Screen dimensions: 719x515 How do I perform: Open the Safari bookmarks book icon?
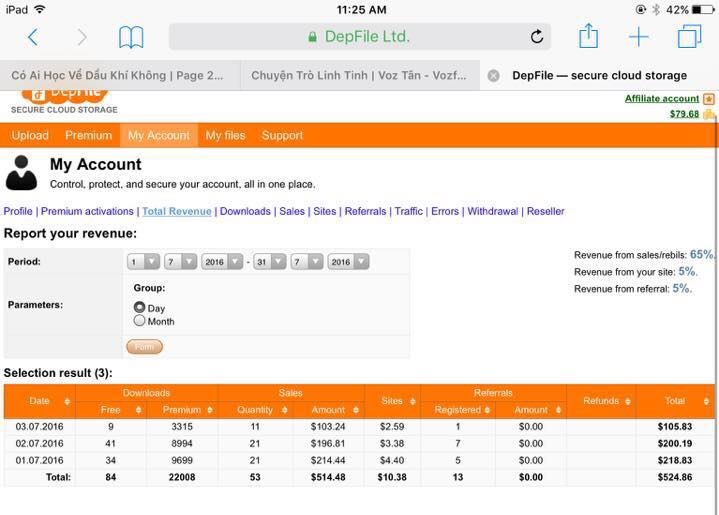pyautogui.click(x=131, y=38)
